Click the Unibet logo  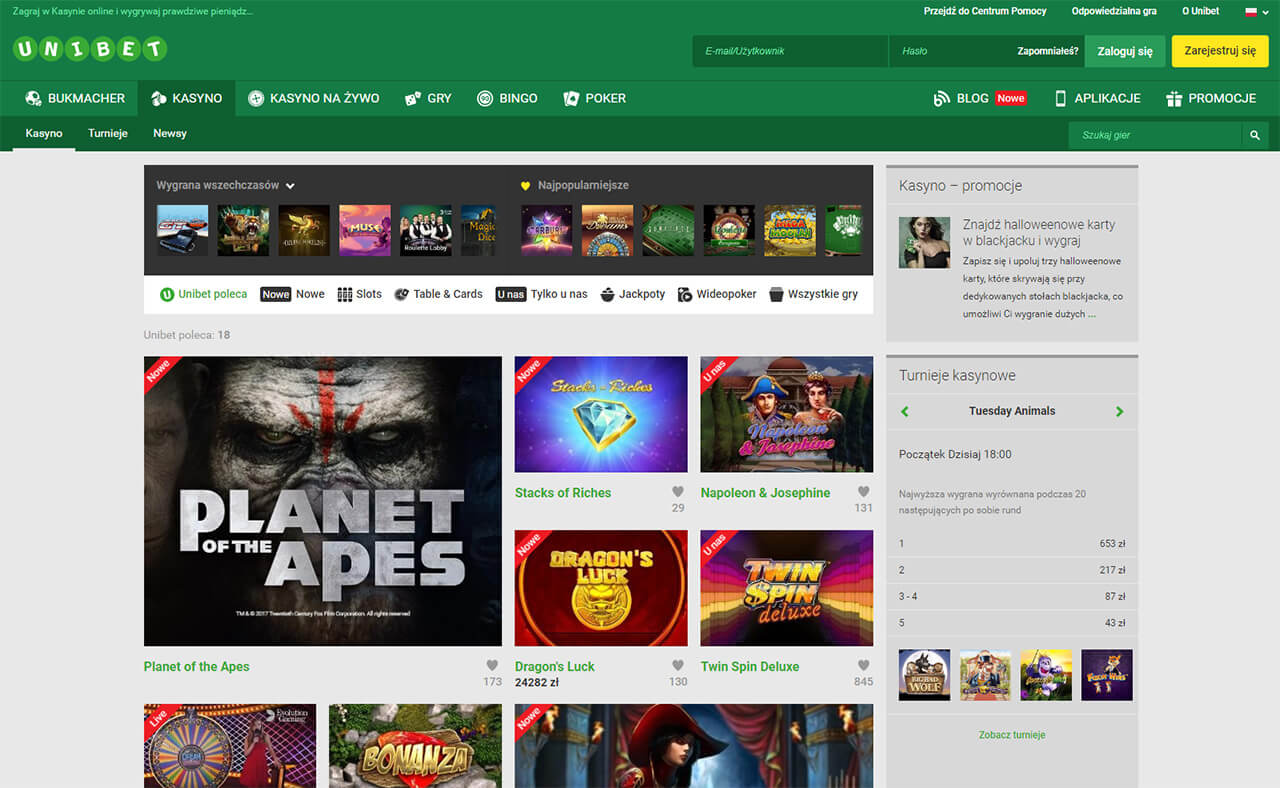point(90,49)
